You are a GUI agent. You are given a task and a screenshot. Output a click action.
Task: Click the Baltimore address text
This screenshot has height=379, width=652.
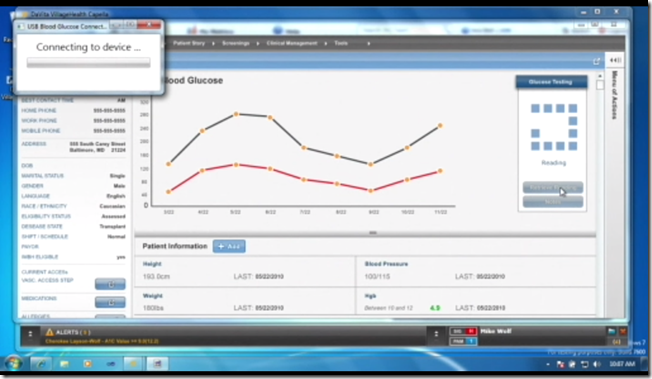97,147
